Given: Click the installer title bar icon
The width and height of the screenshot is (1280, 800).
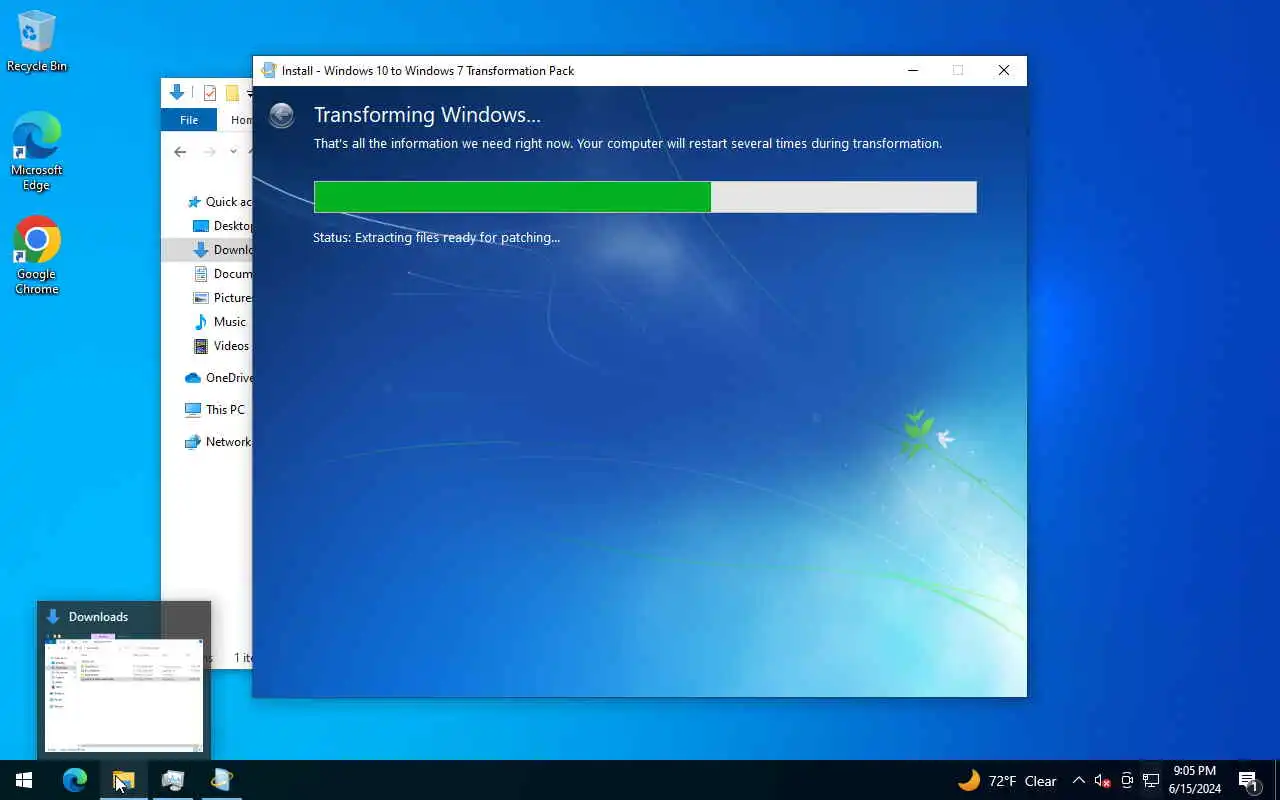Looking at the screenshot, I should click(x=268, y=70).
